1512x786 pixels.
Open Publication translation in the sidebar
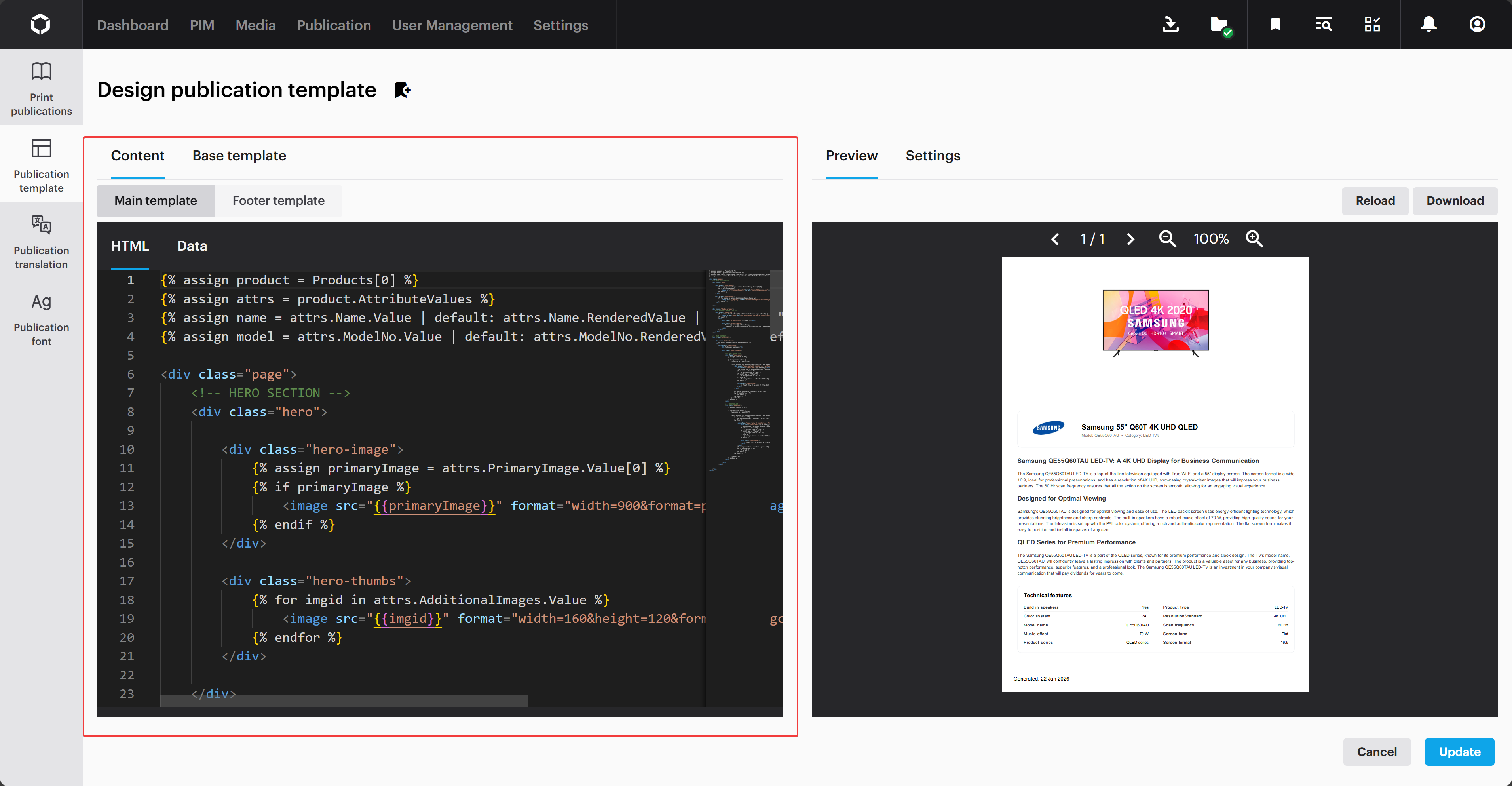(40, 242)
